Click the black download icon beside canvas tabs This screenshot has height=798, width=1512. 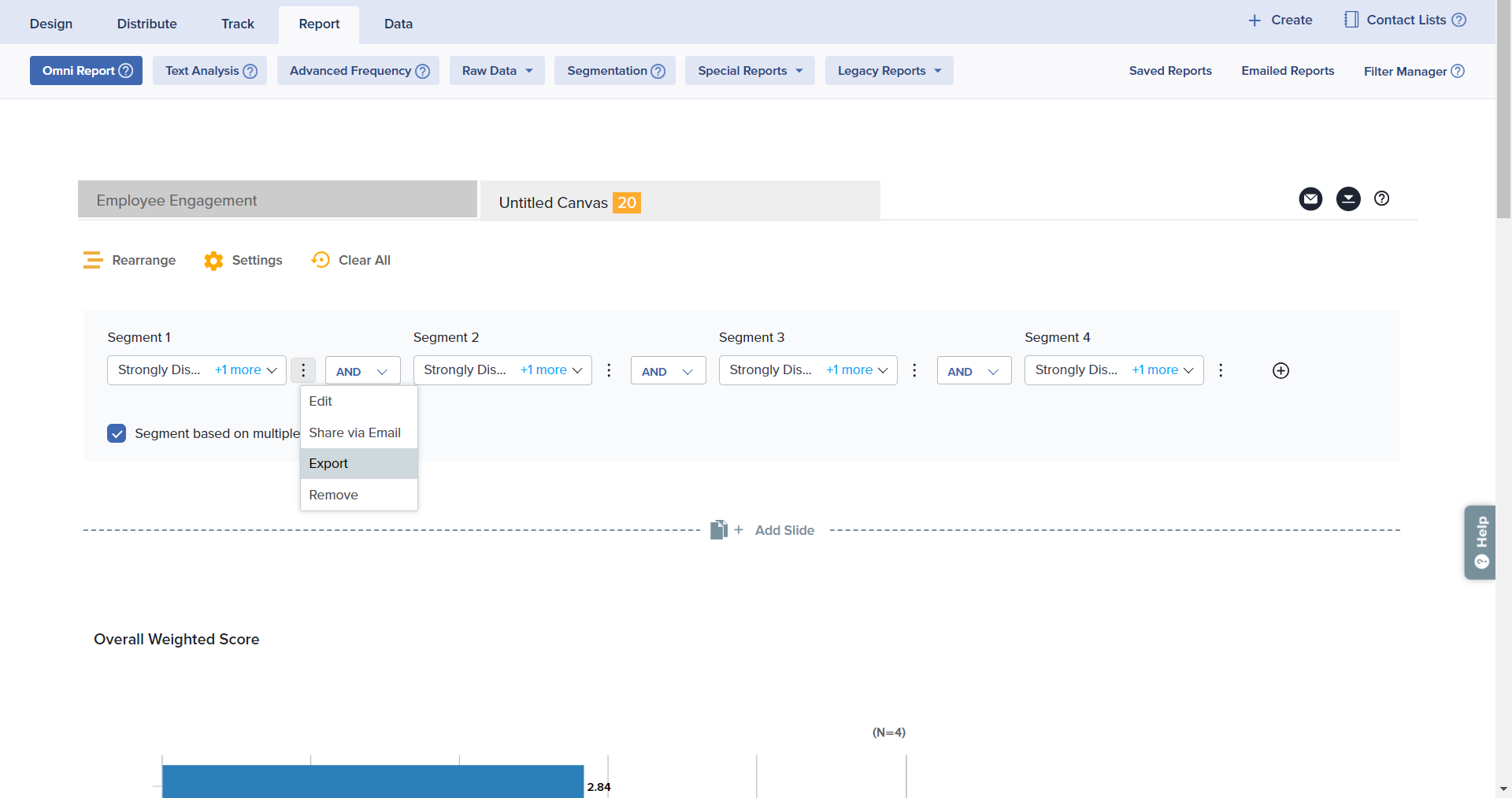[x=1348, y=199]
